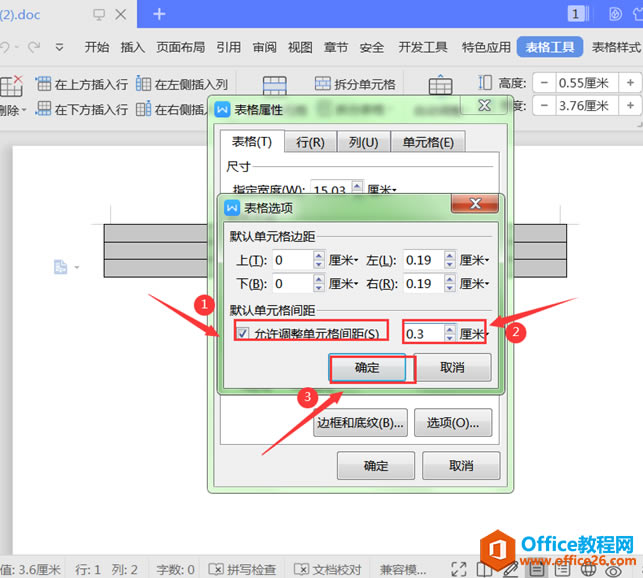Open the Insert ribbon tab
The width and height of the screenshot is (643, 578).
coord(132,47)
